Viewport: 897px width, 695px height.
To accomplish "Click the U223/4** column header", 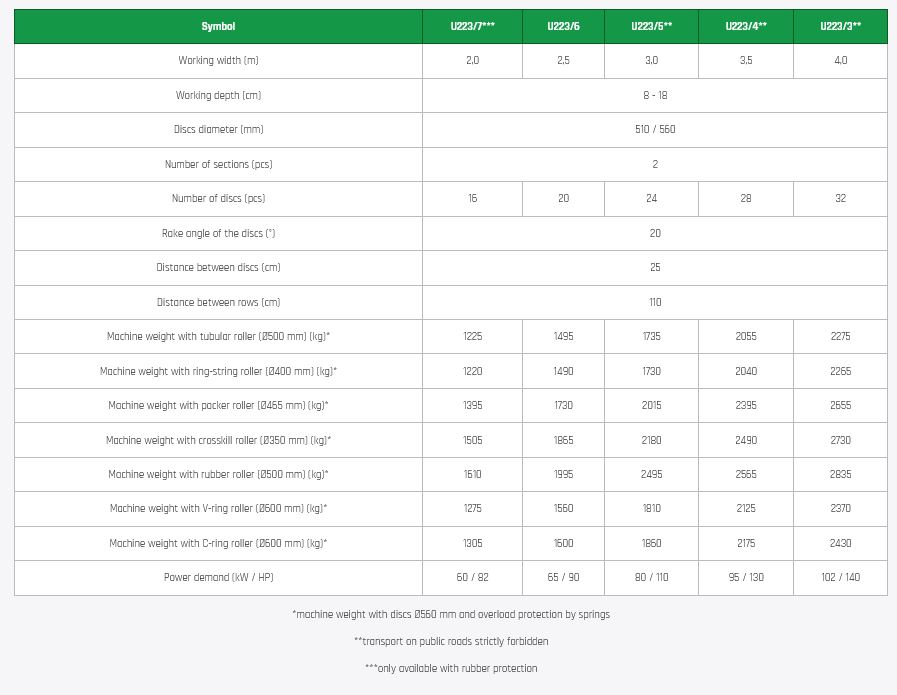I will [x=746, y=26].
